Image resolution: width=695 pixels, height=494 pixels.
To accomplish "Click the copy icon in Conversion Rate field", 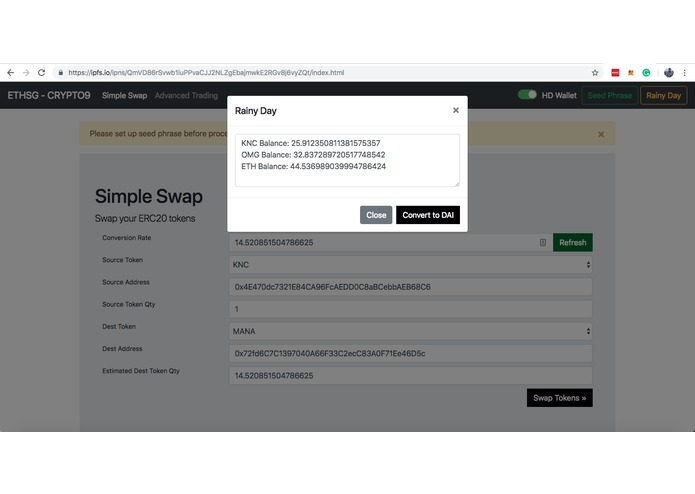I will 543,242.
